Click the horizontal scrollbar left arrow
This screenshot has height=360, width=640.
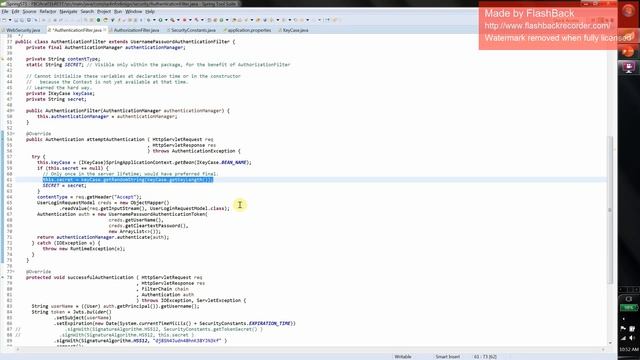tap(18, 349)
